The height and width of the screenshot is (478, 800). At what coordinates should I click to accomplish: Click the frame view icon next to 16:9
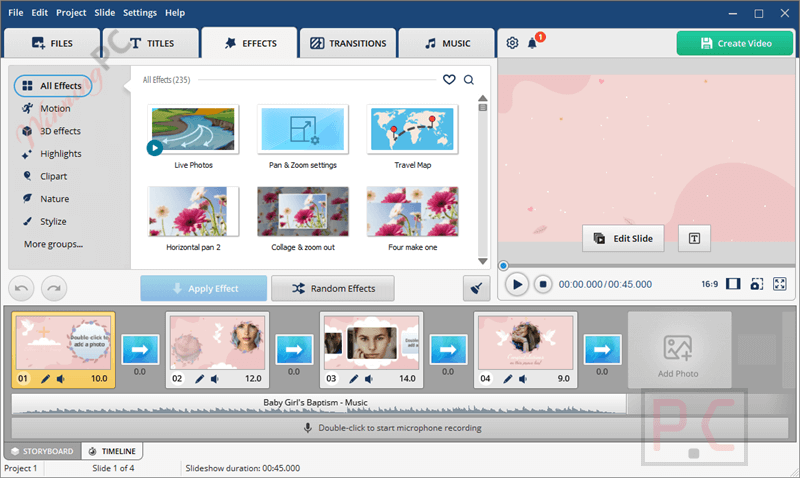point(733,284)
